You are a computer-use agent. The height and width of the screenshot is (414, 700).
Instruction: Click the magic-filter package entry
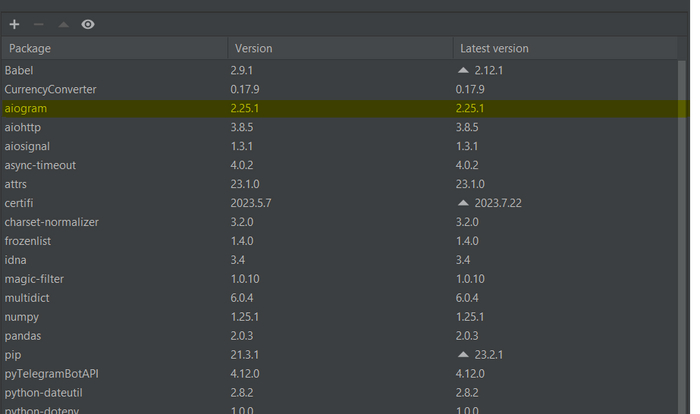[x=34, y=279]
